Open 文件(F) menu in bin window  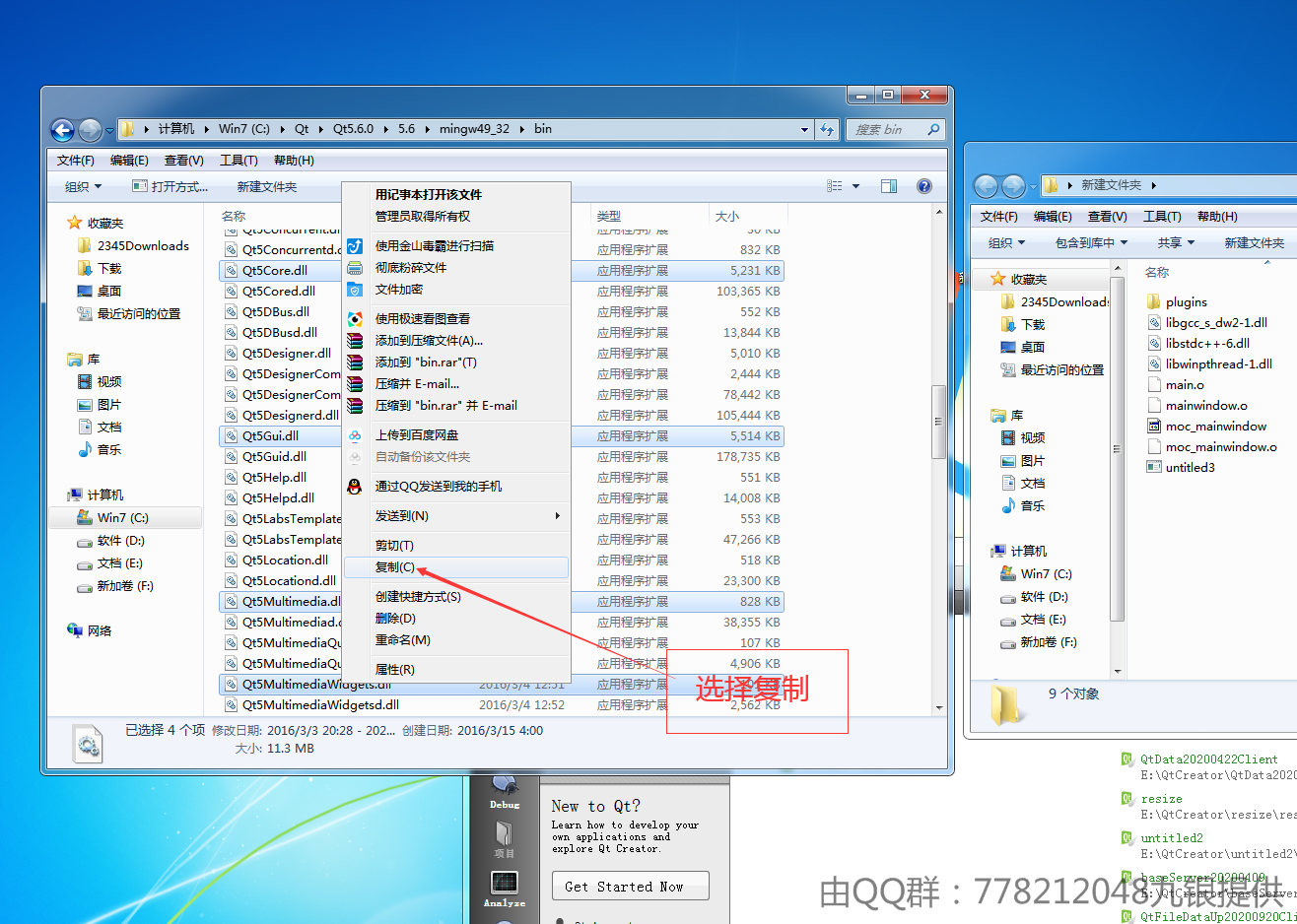tap(76, 161)
